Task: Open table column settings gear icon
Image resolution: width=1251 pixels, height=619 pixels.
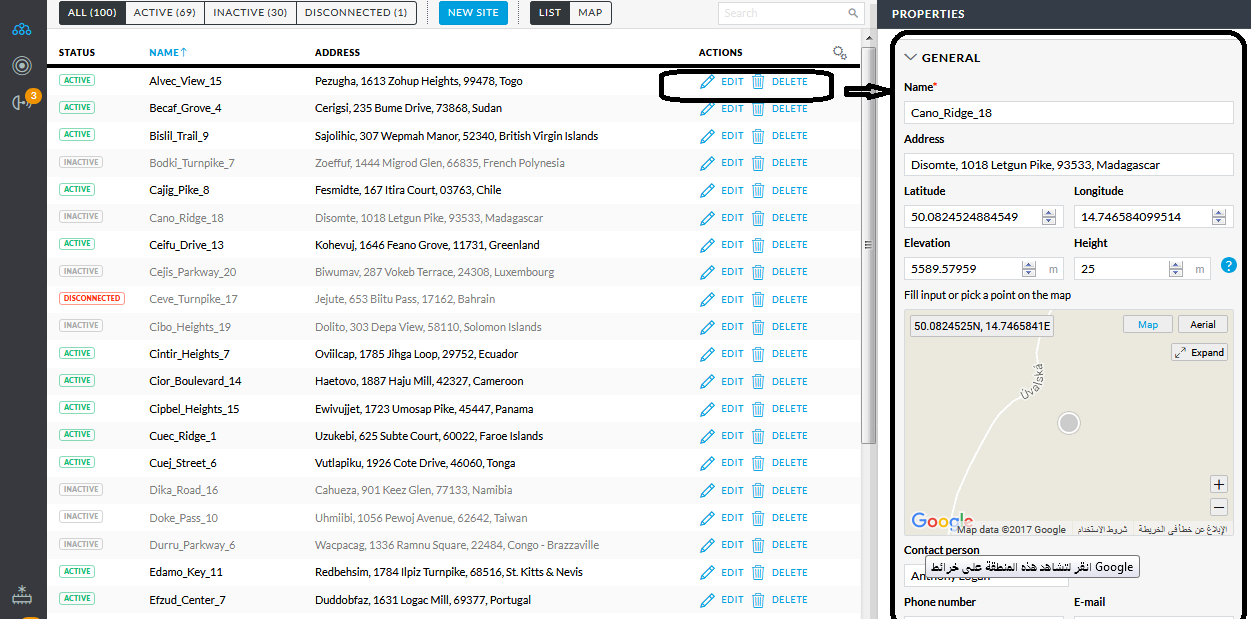Action: (x=839, y=53)
